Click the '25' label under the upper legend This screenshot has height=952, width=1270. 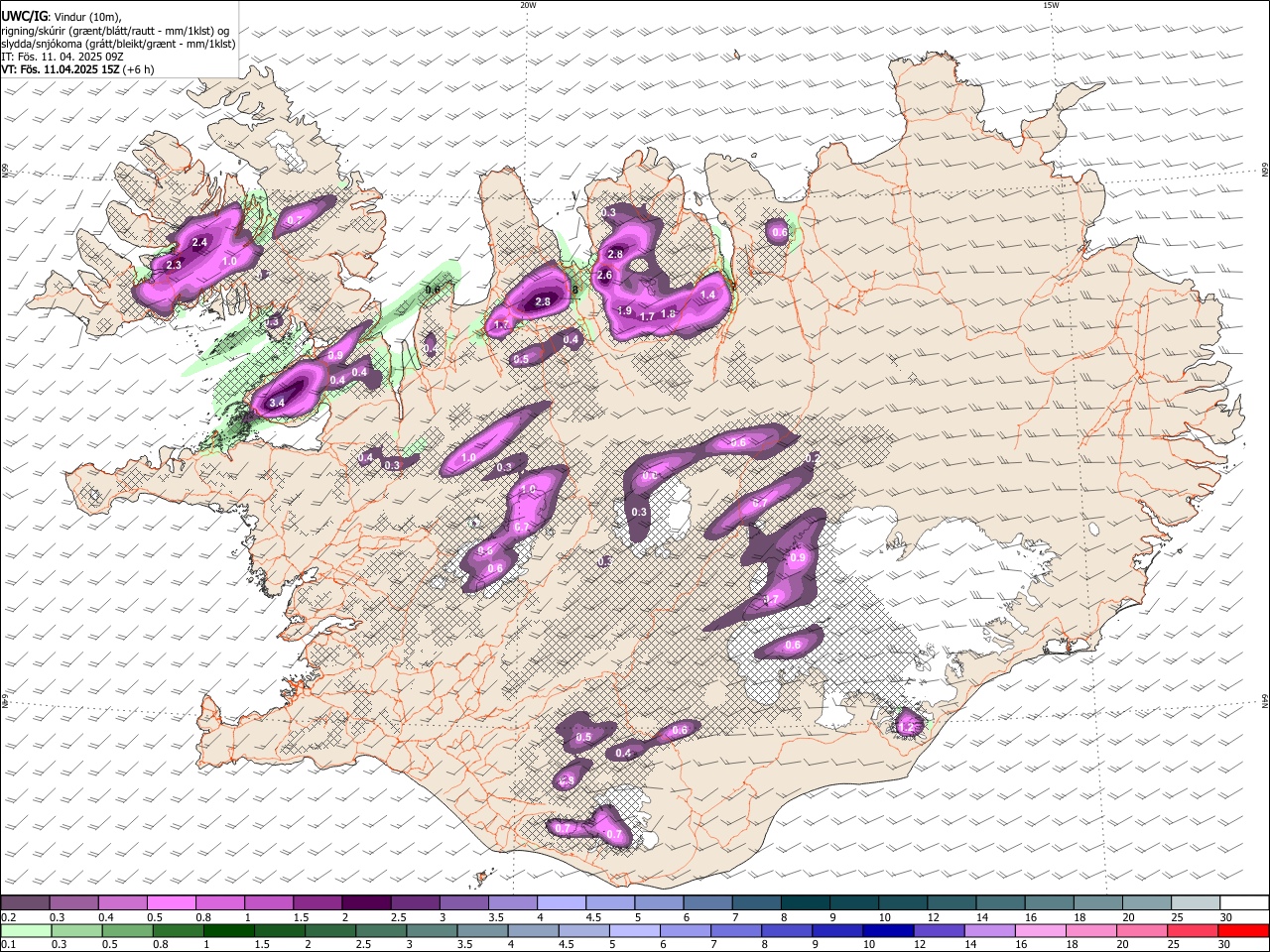(1176, 917)
